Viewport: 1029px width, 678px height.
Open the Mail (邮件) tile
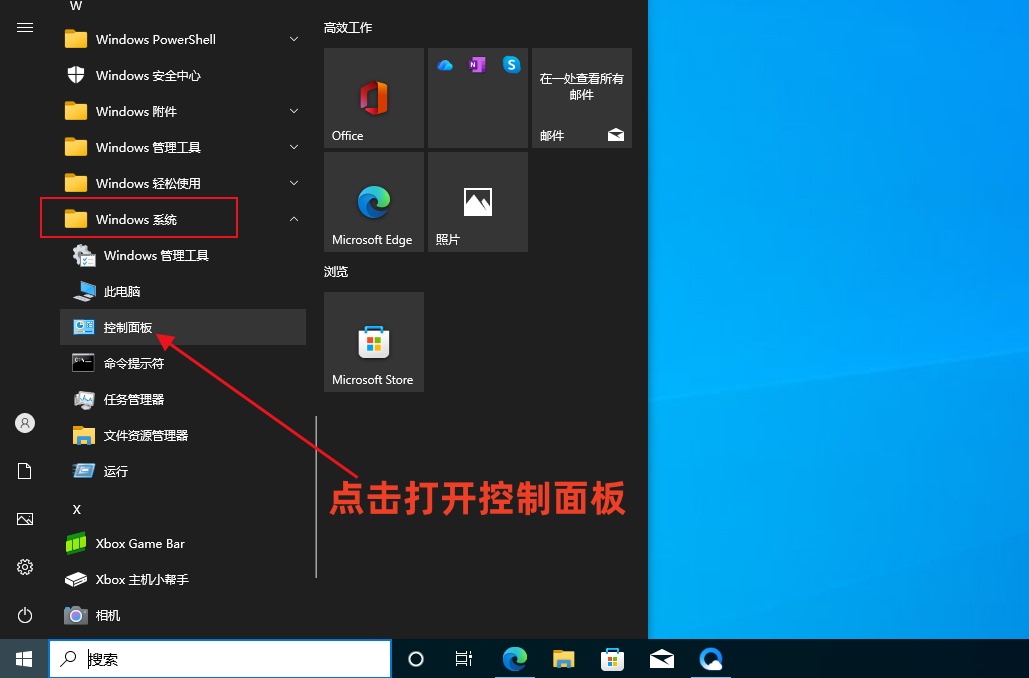click(x=582, y=98)
